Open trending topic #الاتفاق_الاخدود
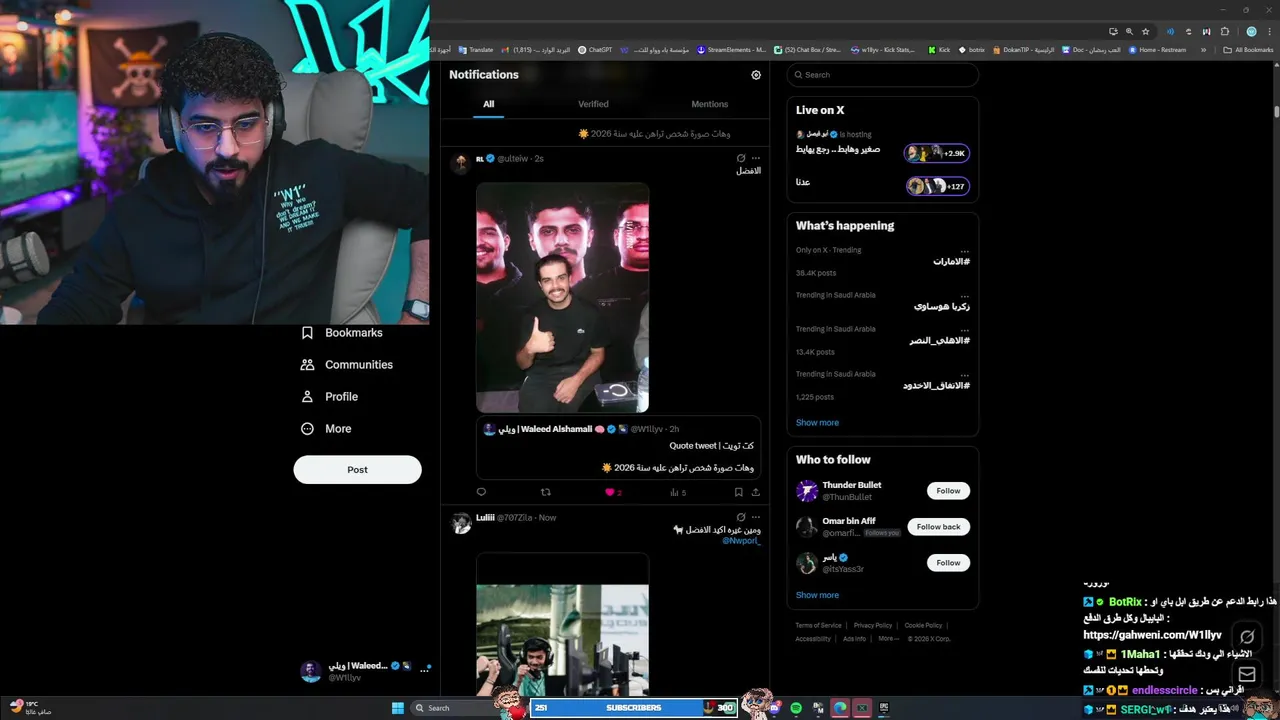The height and width of the screenshot is (720, 1280). pyautogui.click(x=936, y=386)
